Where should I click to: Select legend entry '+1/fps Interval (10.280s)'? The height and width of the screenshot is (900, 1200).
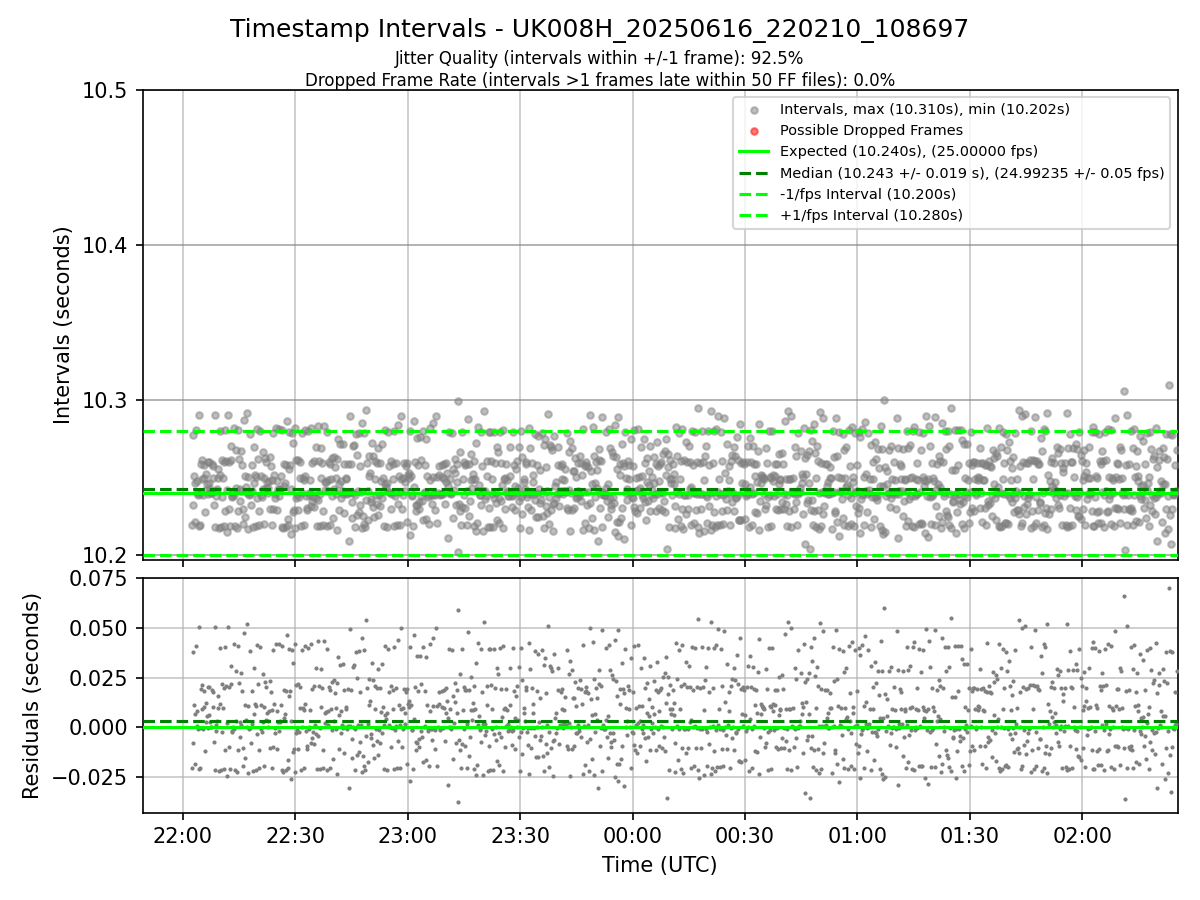click(x=871, y=215)
